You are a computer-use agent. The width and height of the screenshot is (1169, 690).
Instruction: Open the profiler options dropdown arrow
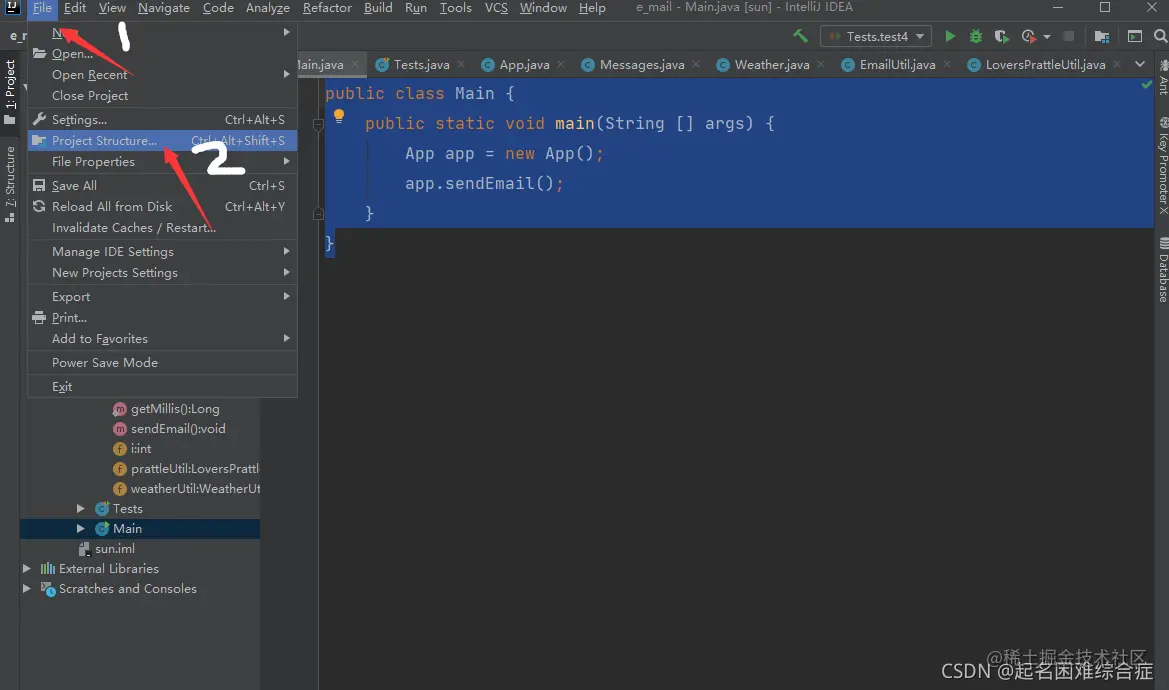(x=1047, y=36)
